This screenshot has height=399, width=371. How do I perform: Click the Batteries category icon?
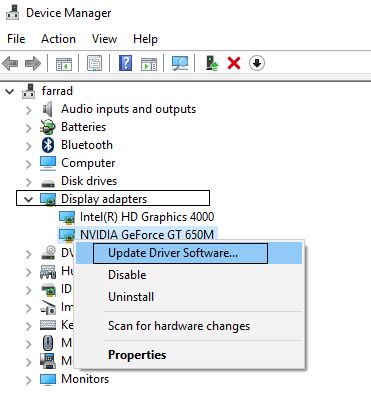click(x=48, y=127)
